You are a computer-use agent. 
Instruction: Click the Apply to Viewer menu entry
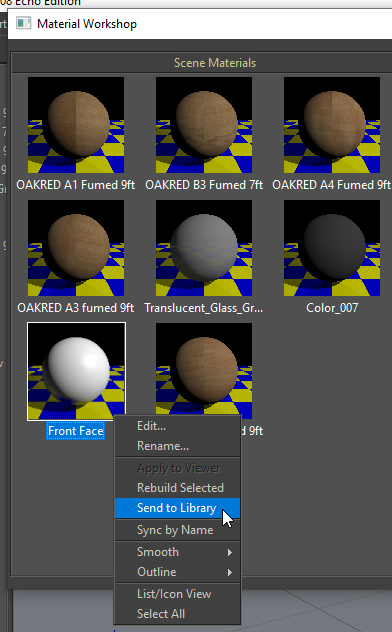tap(178, 468)
